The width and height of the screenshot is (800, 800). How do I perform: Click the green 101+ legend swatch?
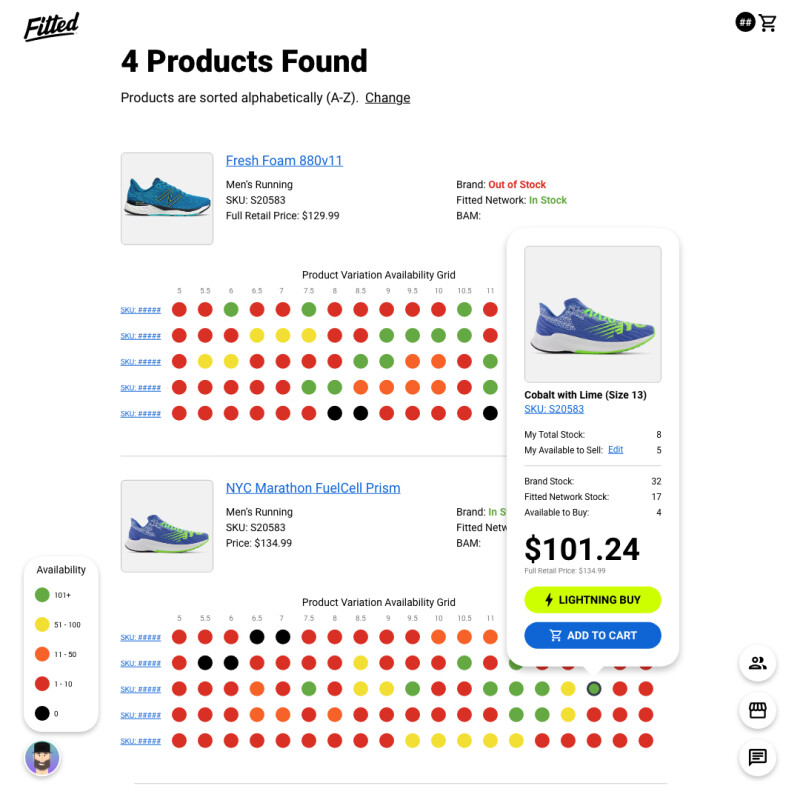(x=42, y=595)
